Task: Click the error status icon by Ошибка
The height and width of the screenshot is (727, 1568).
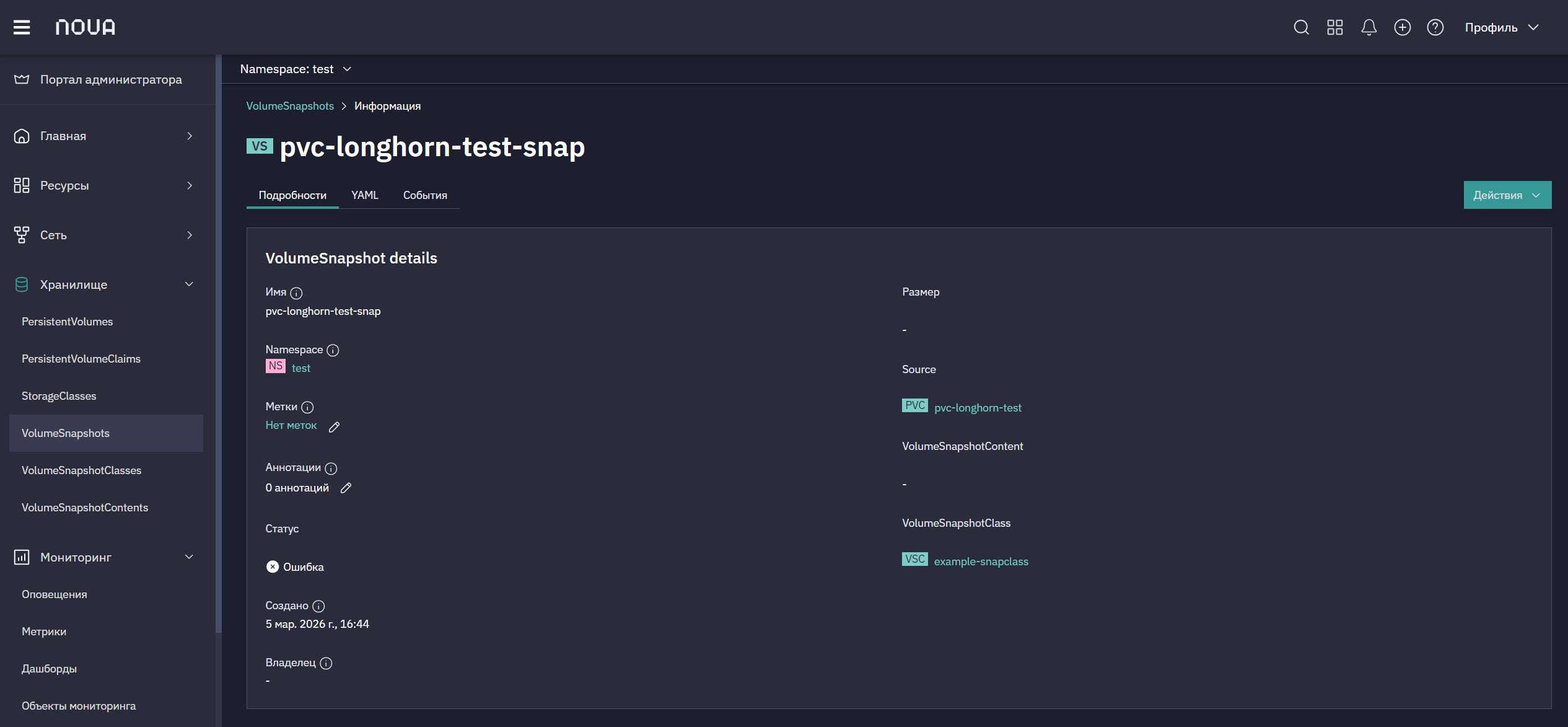Action: 273,567
